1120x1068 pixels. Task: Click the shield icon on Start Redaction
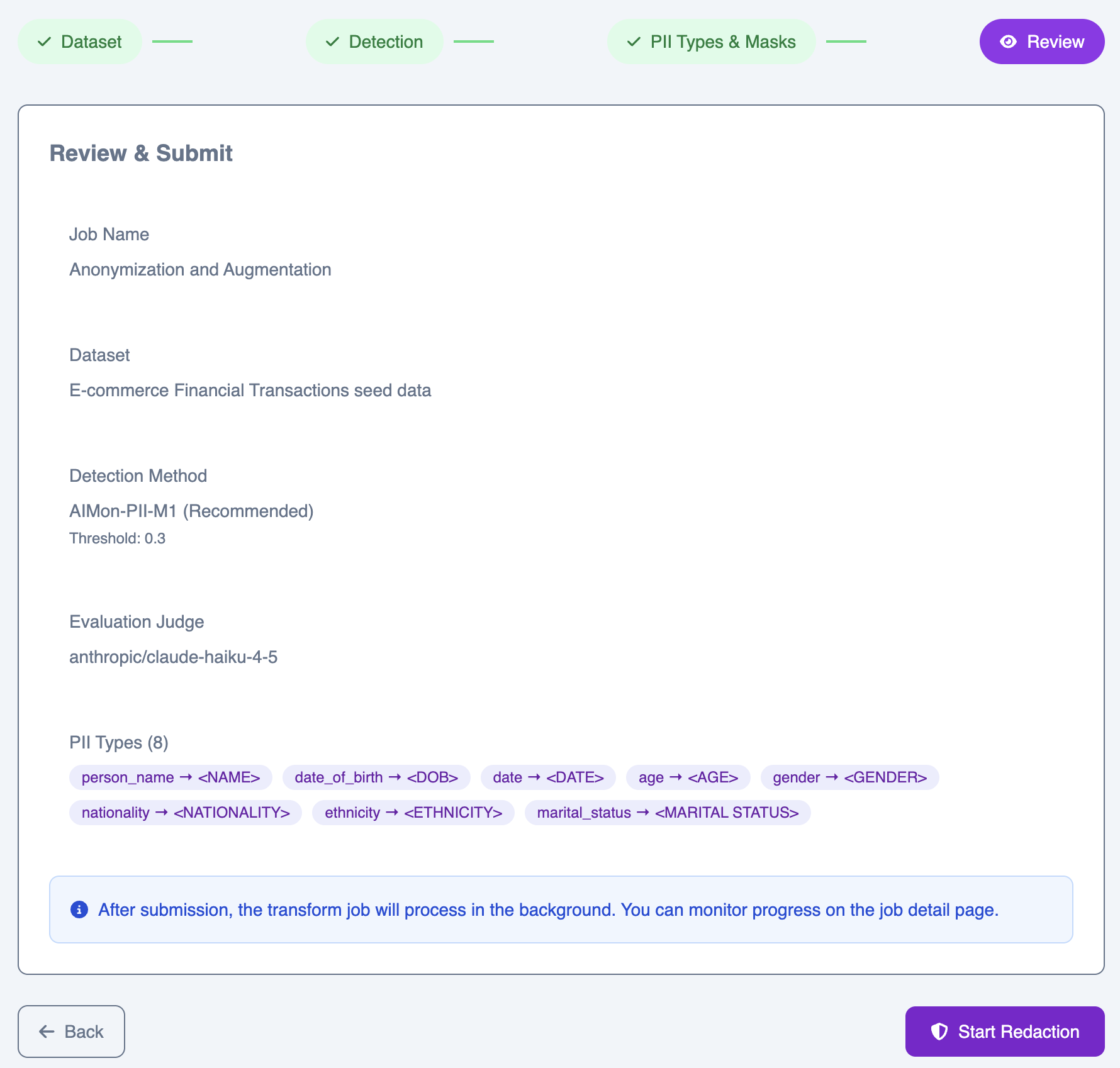pos(939,1032)
